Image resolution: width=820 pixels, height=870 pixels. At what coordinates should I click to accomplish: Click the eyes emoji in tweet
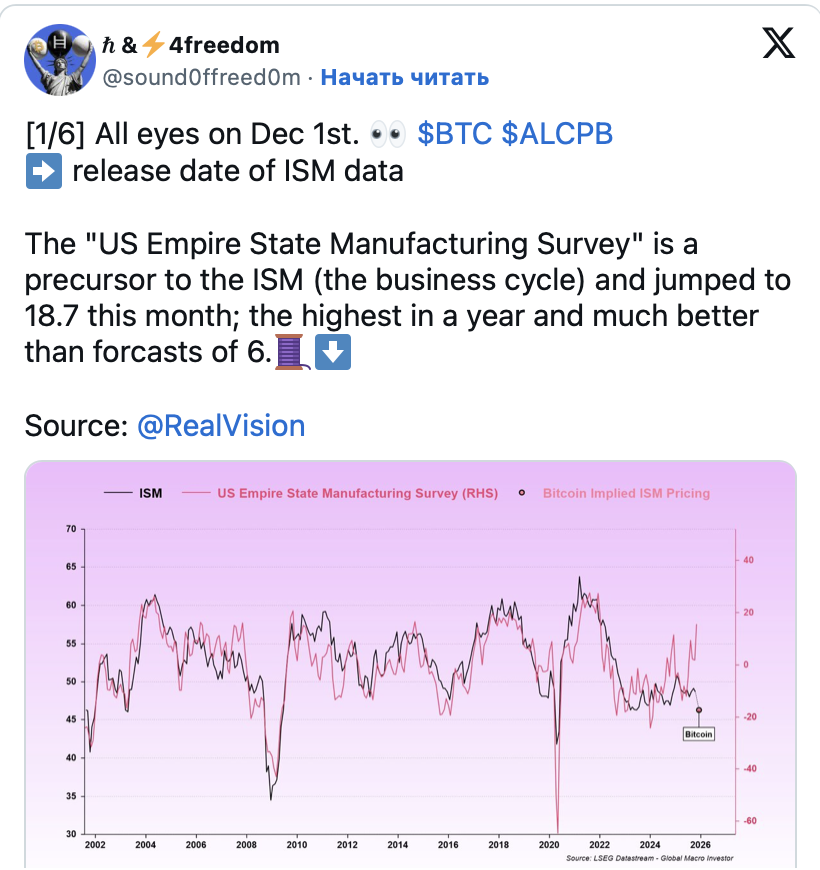[x=388, y=134]
